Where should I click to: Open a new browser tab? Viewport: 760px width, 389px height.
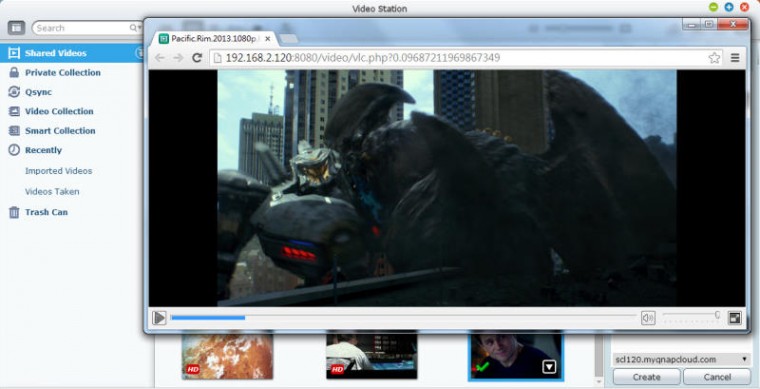(289, 39)
